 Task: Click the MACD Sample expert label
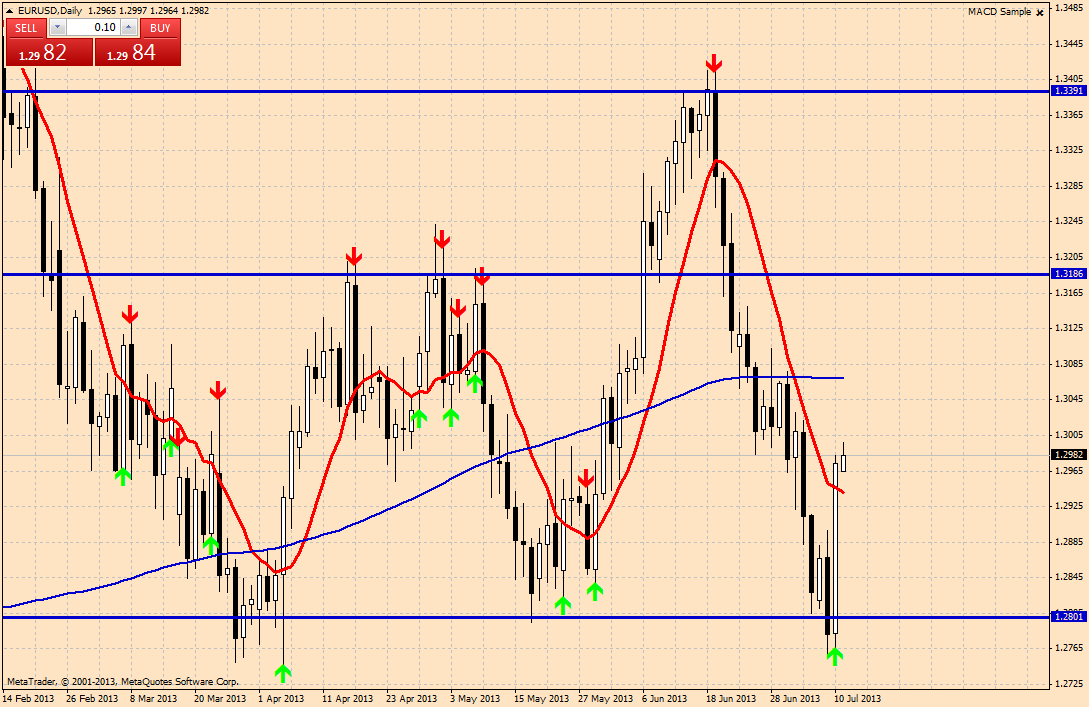(999, 12)
